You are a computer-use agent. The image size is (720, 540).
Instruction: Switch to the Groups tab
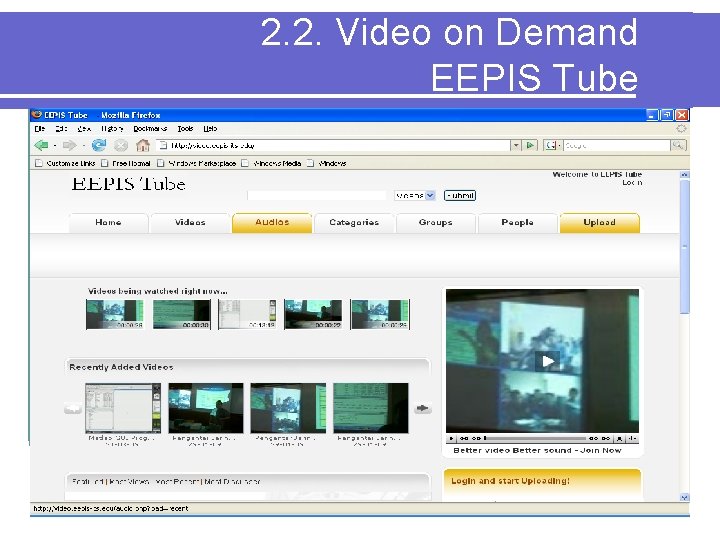(x=436, y=223)
